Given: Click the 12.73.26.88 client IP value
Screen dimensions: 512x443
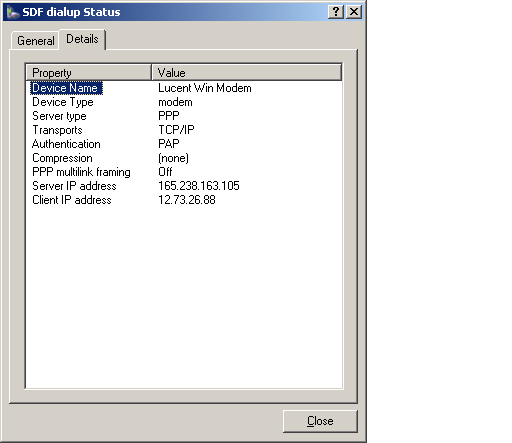Looking at the screenshot, I should coord(187,200).
